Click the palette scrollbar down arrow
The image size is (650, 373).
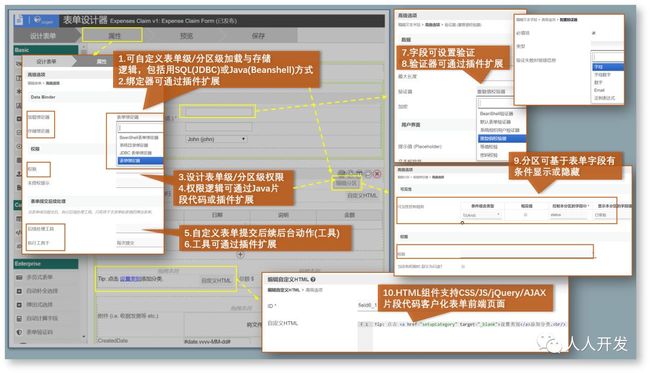click(x=84, y=337)
